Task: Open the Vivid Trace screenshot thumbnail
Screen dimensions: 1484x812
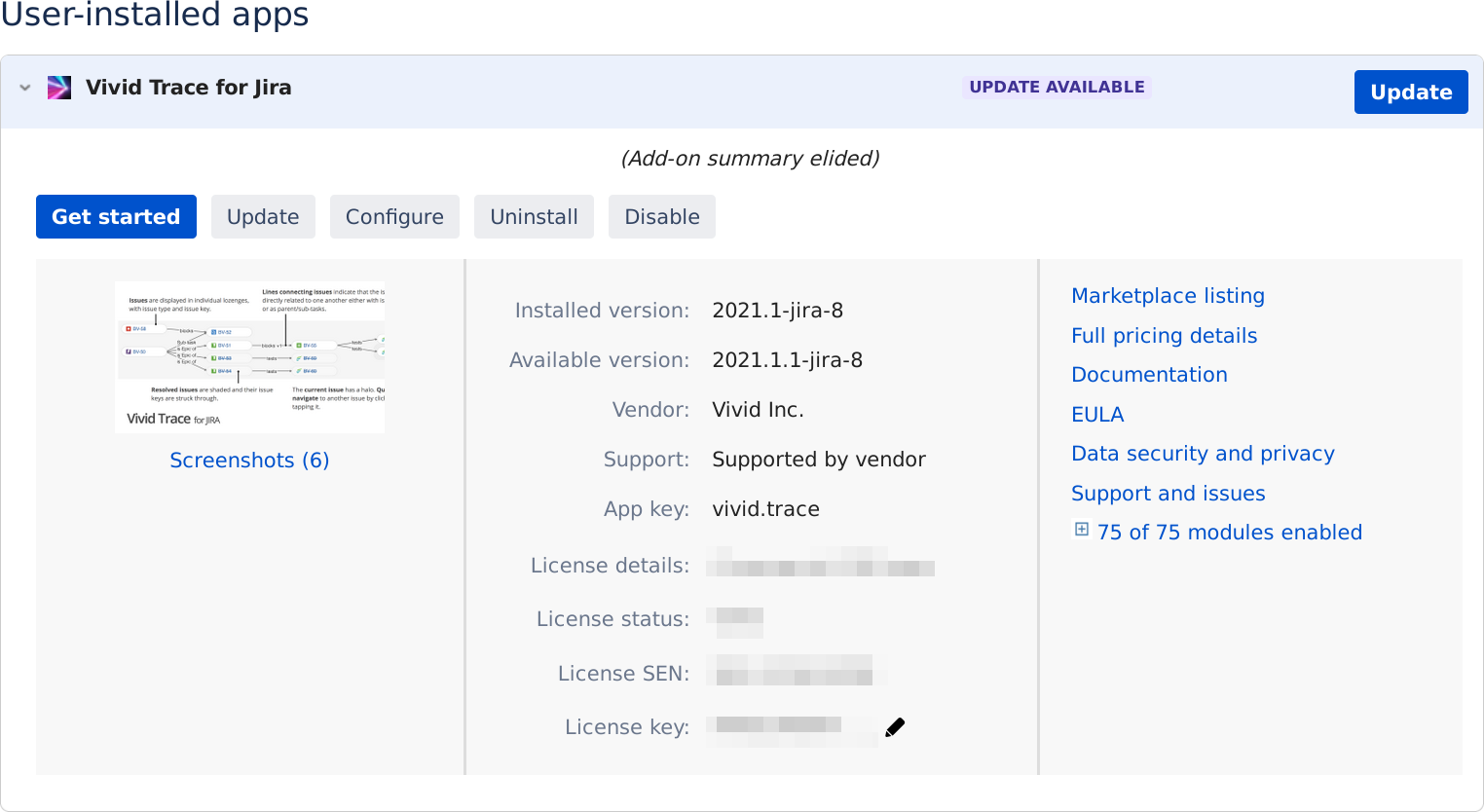Action: [x=250, y=357]
